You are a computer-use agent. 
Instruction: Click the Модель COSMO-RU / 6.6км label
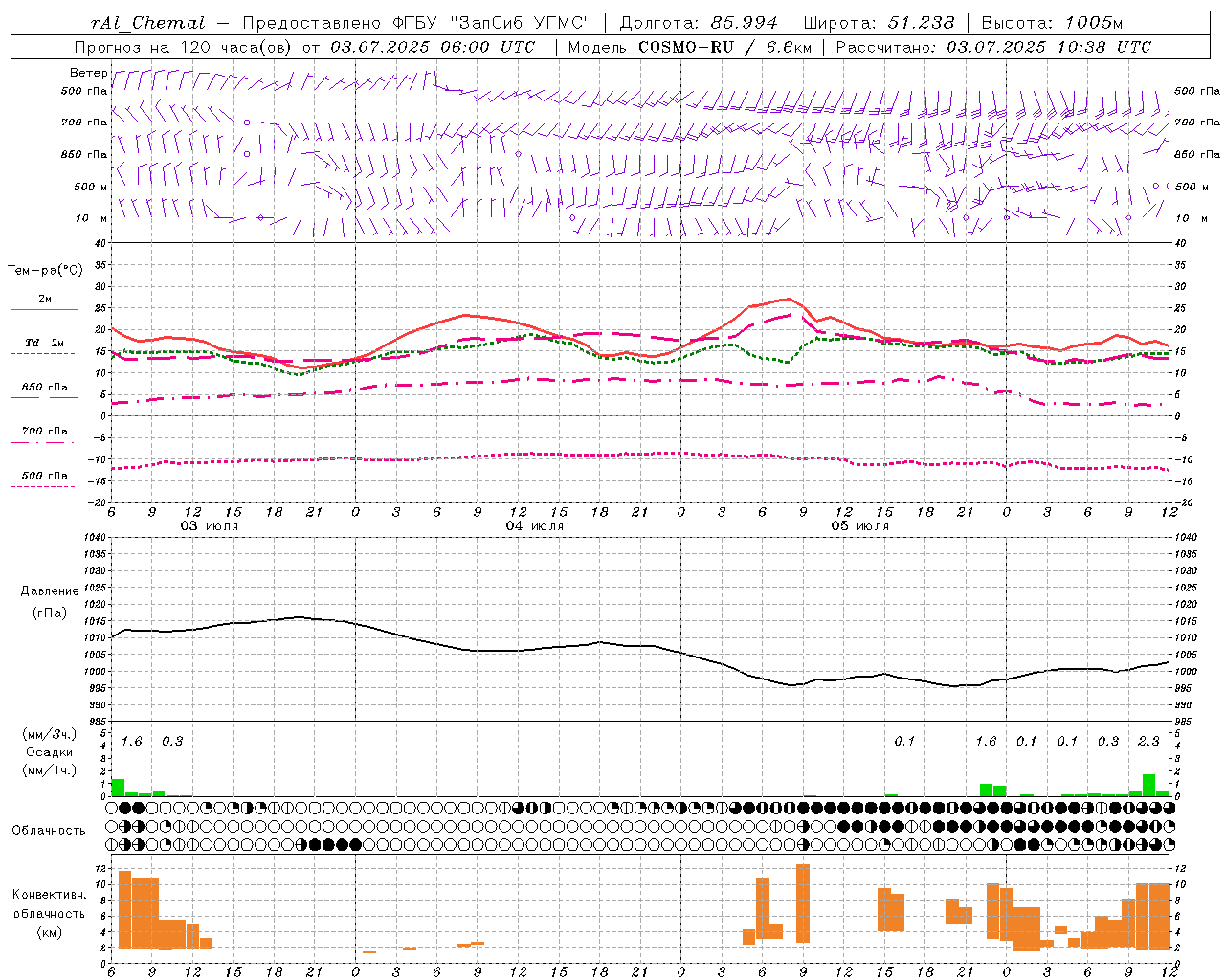click(x=690, y=47)
